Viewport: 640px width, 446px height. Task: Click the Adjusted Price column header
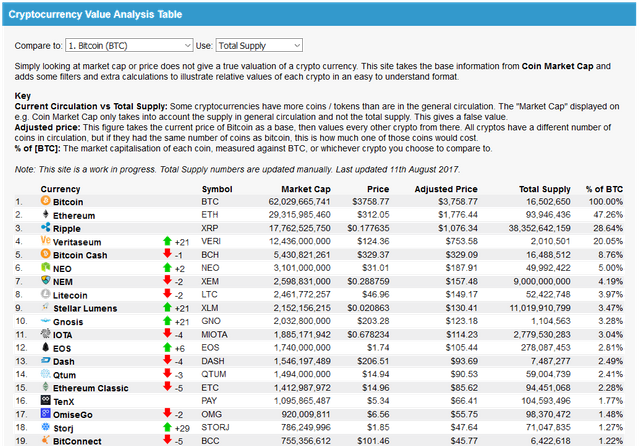pyautogui.click(x=446, y=189)
